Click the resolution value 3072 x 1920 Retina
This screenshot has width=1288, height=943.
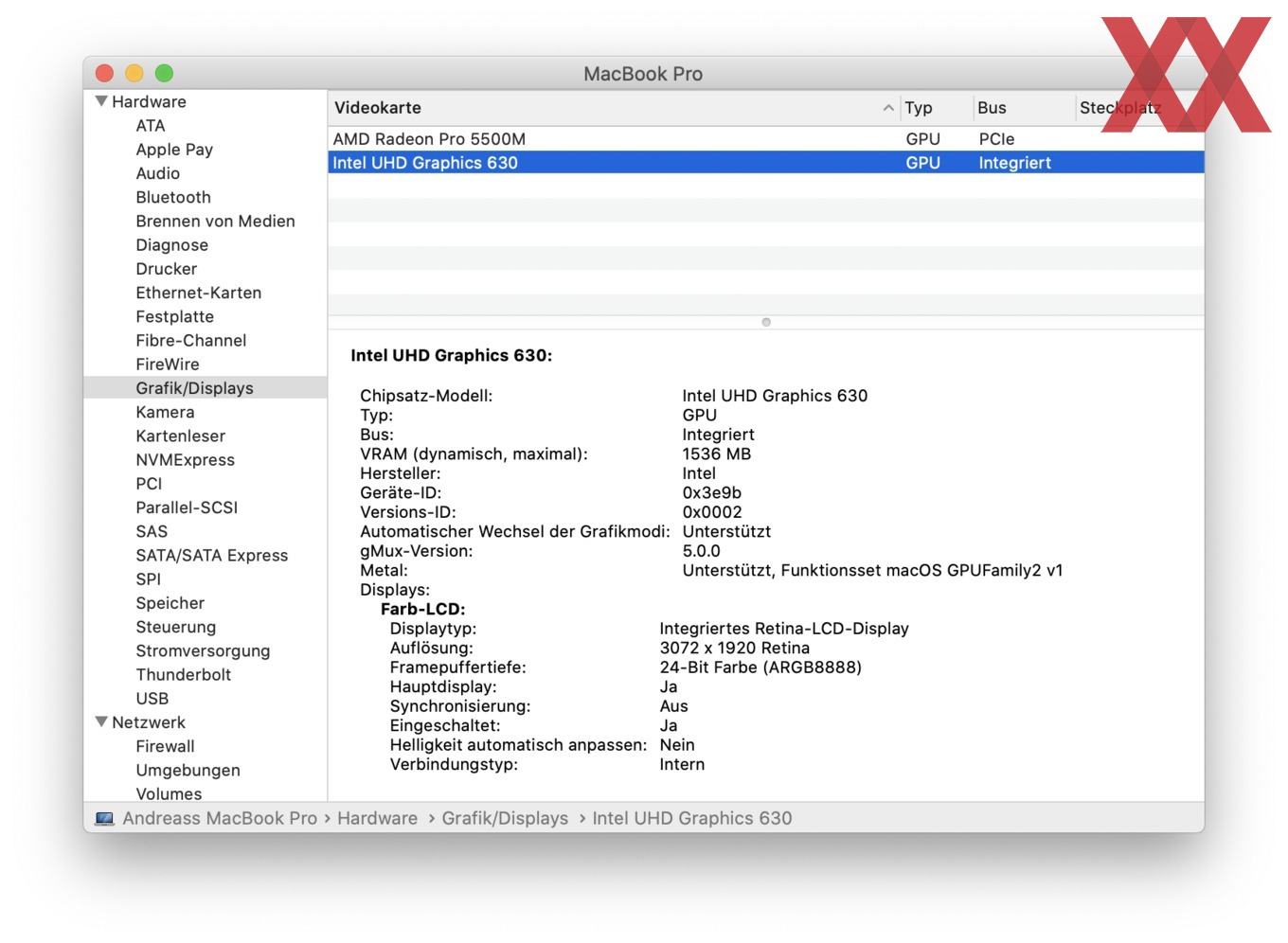point(735,649)
